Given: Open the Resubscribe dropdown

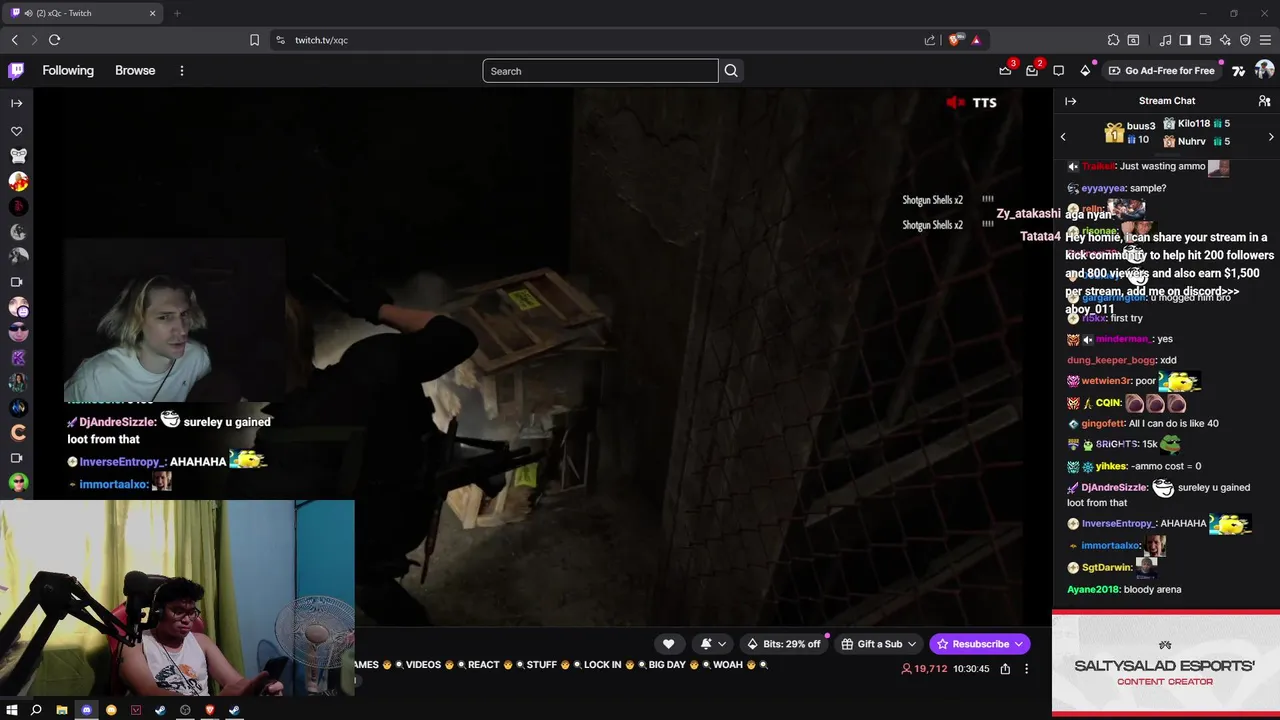Looking at the screenshot, I should [979, 644].
